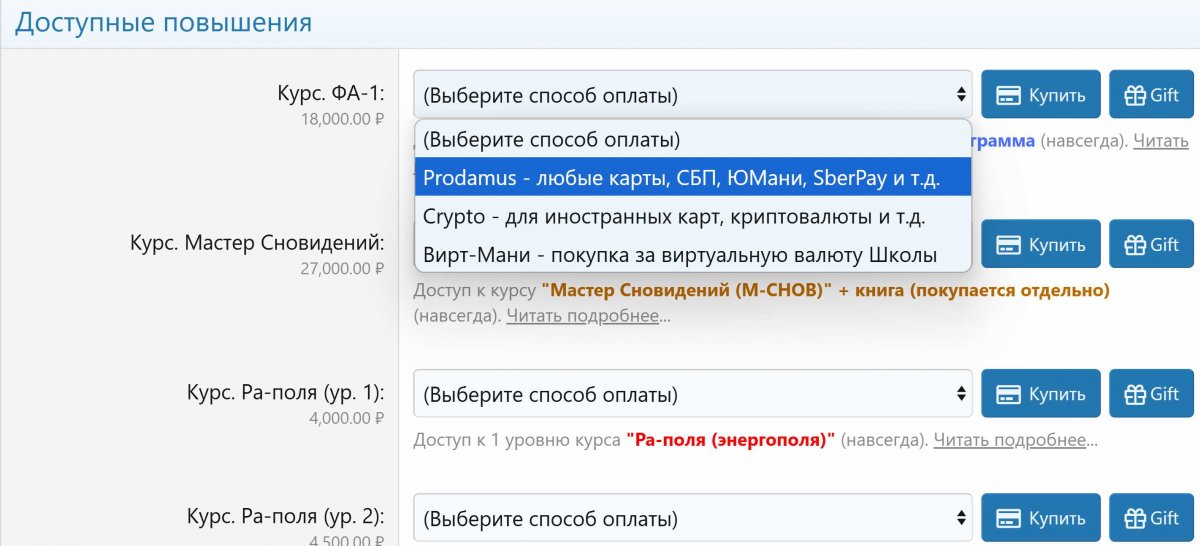
Task: Click the gift icon for Ра-поля ур. 1
Action: click(x=1135, y=394)
